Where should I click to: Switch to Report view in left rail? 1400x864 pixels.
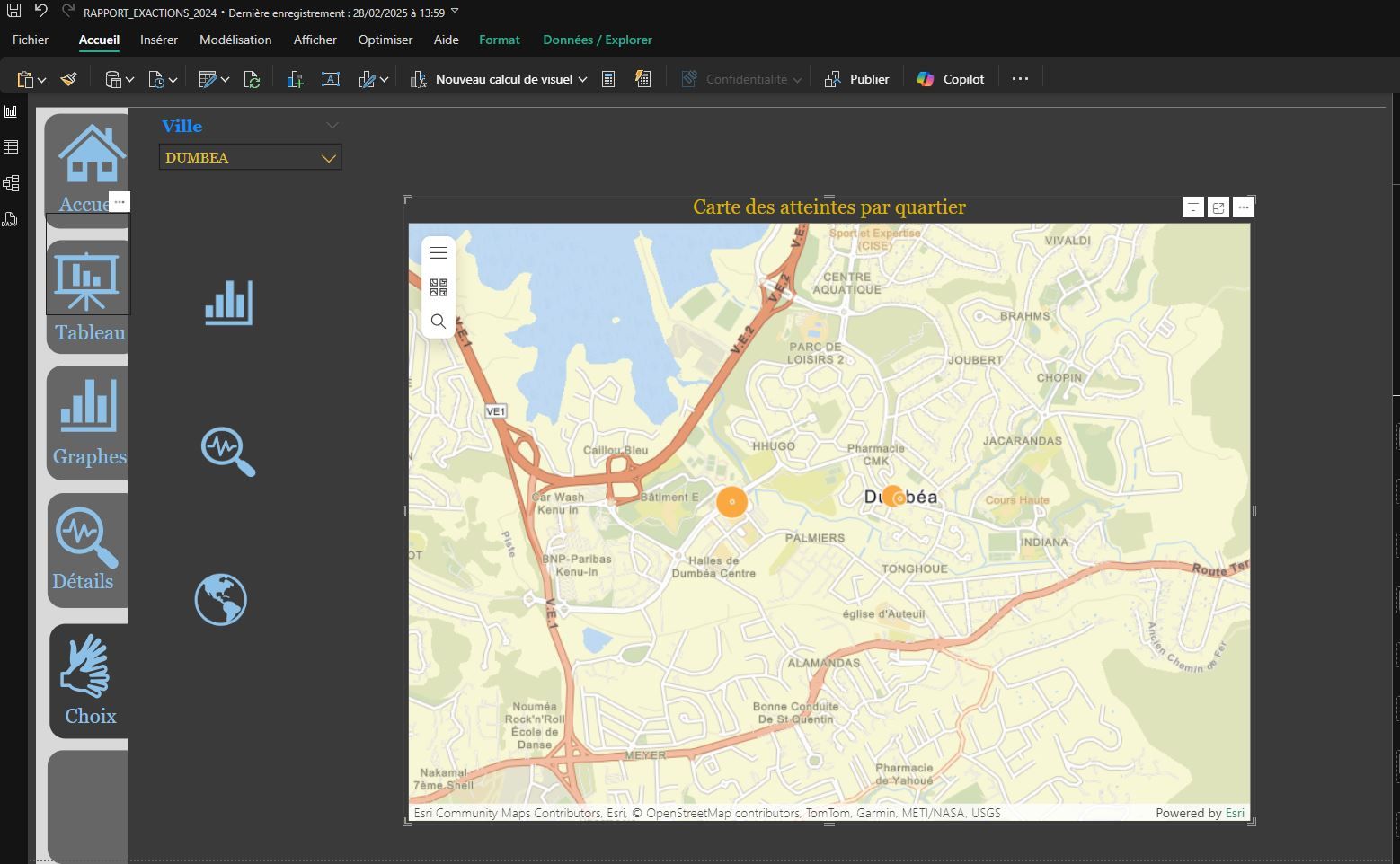[x=11, y=111]
